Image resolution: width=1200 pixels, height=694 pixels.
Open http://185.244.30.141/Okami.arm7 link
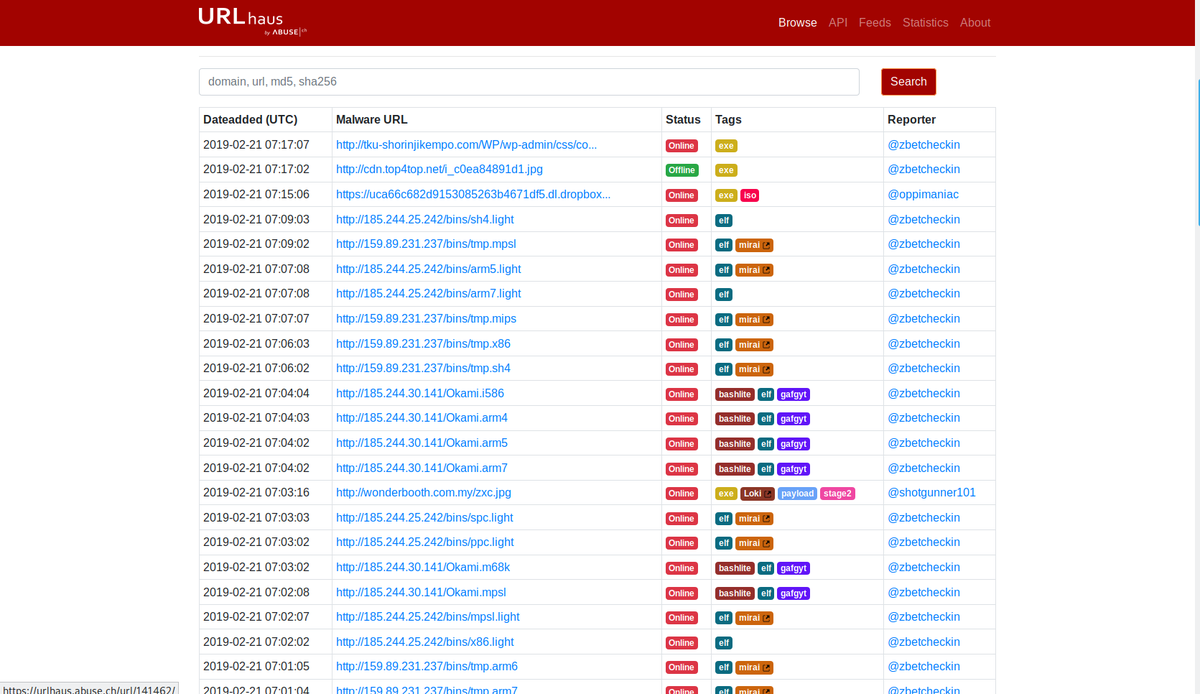[422, 468]
